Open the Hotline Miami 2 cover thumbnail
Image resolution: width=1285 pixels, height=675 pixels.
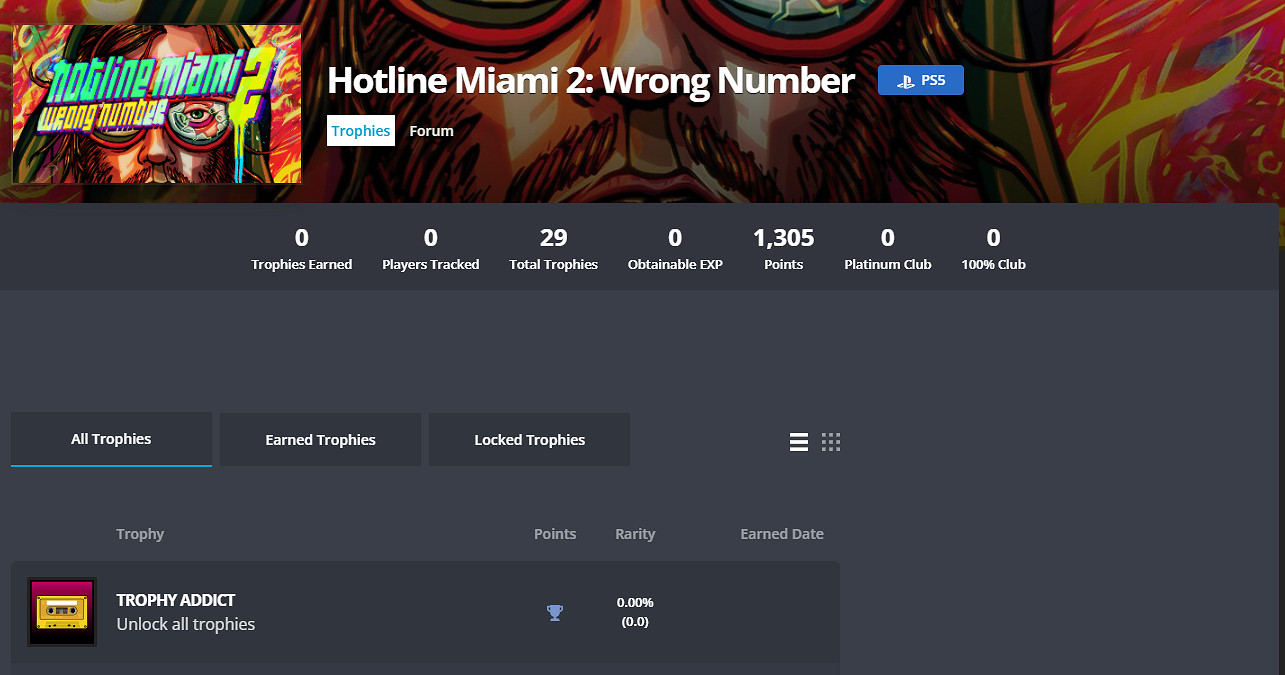[x=157, y=104]
